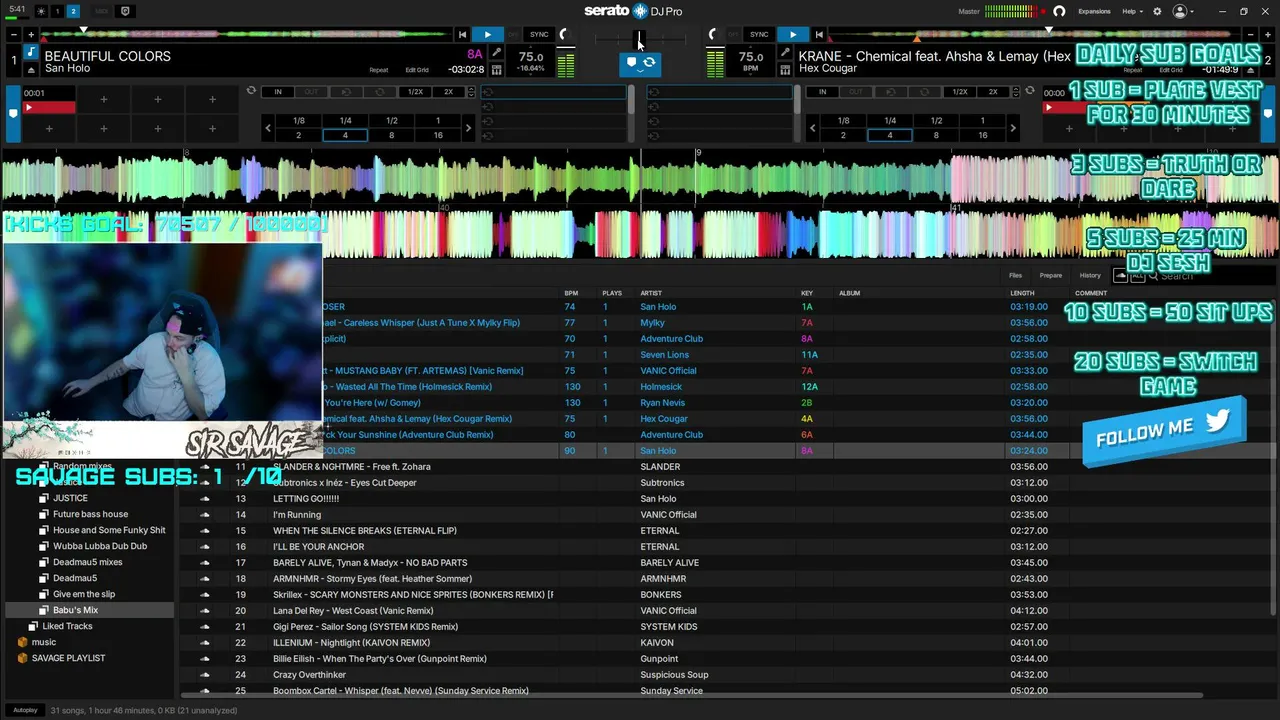
Task: Click Edit Grid on the left deck
Action: [x=417, y=70]
